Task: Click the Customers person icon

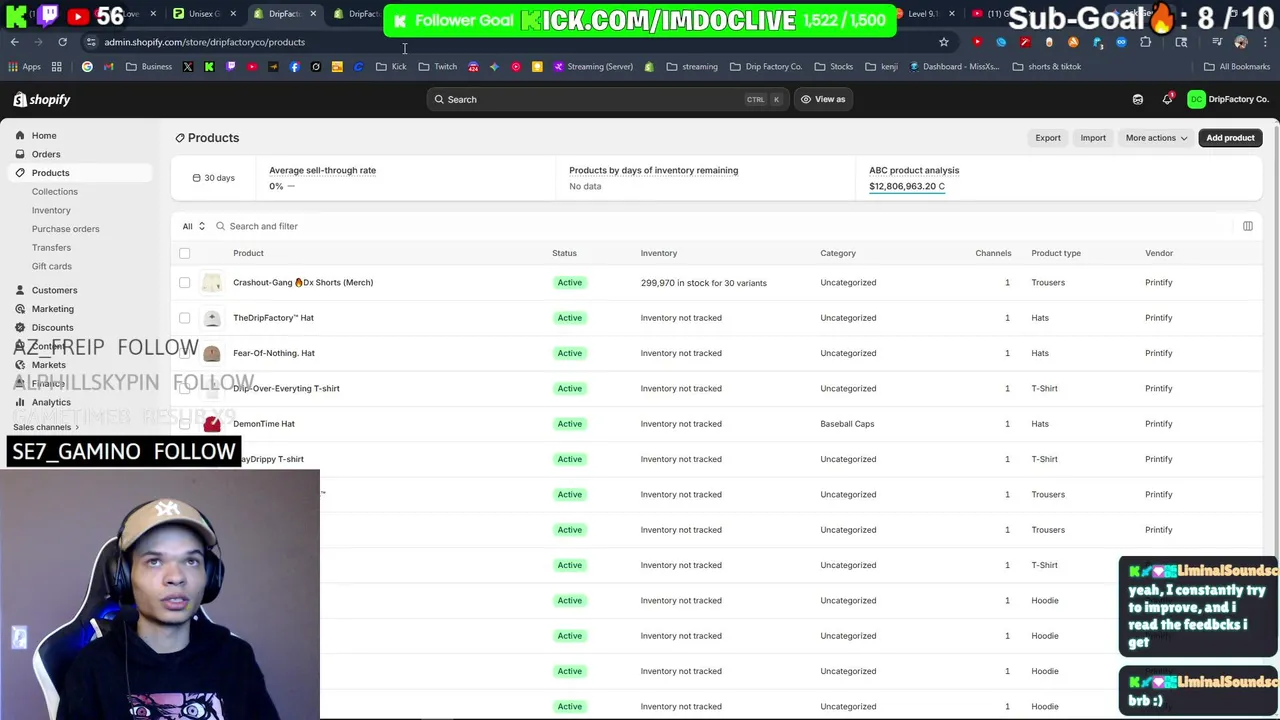Action: click(x=20, y=290)
